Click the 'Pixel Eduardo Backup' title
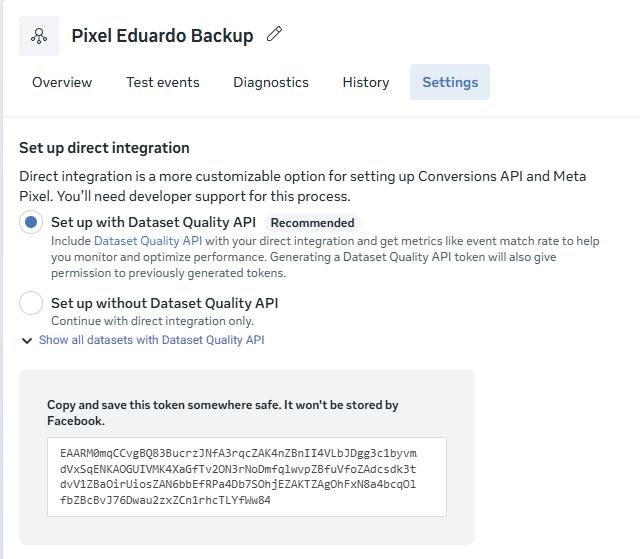Viewport: 640px width, 559px height. pos(162,36)
